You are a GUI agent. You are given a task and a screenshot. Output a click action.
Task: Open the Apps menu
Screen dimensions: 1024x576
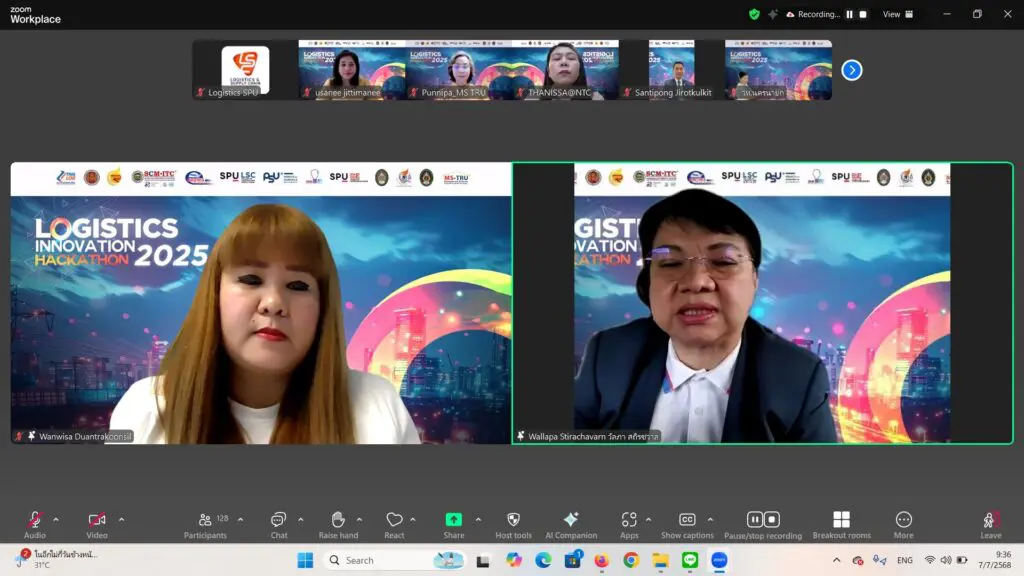tap(629, 525)
